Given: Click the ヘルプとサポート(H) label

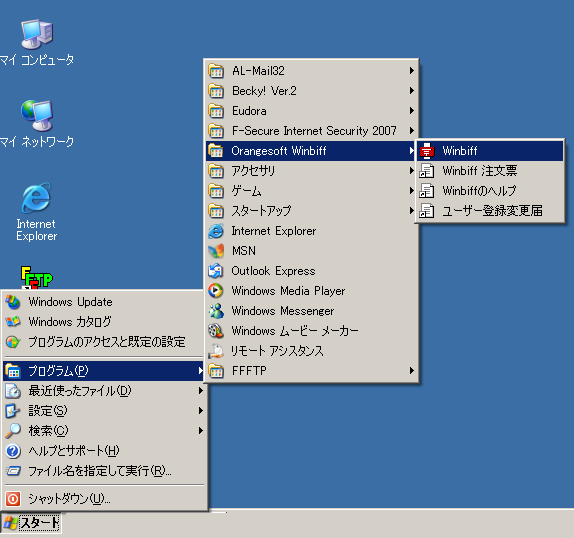Looking at the screenshot, I should coord(74,451).
